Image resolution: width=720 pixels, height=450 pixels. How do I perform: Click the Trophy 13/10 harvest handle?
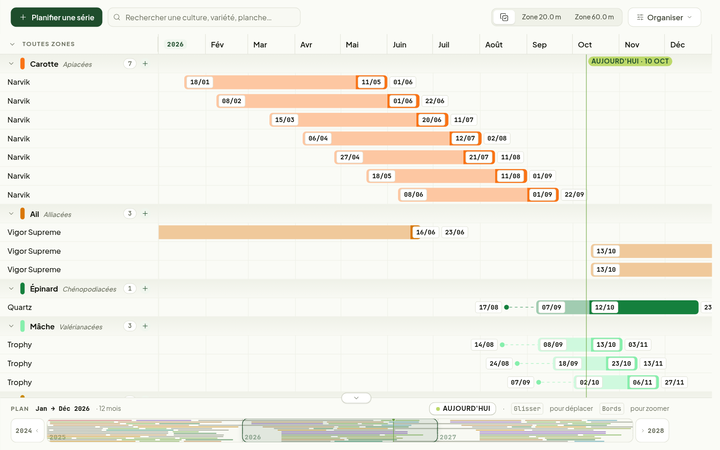[606, 344]
